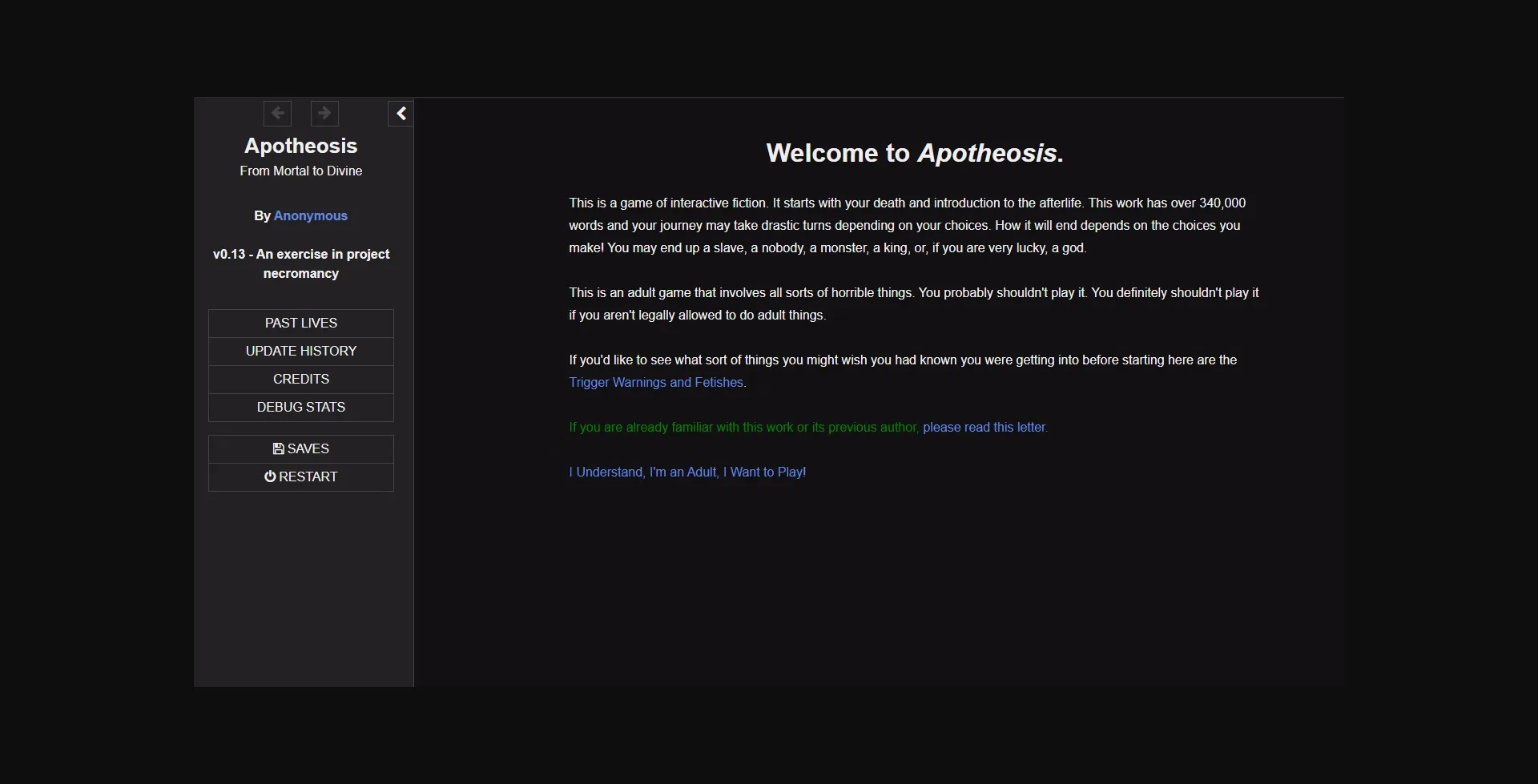Open the Credits page

tap(300, 379)
